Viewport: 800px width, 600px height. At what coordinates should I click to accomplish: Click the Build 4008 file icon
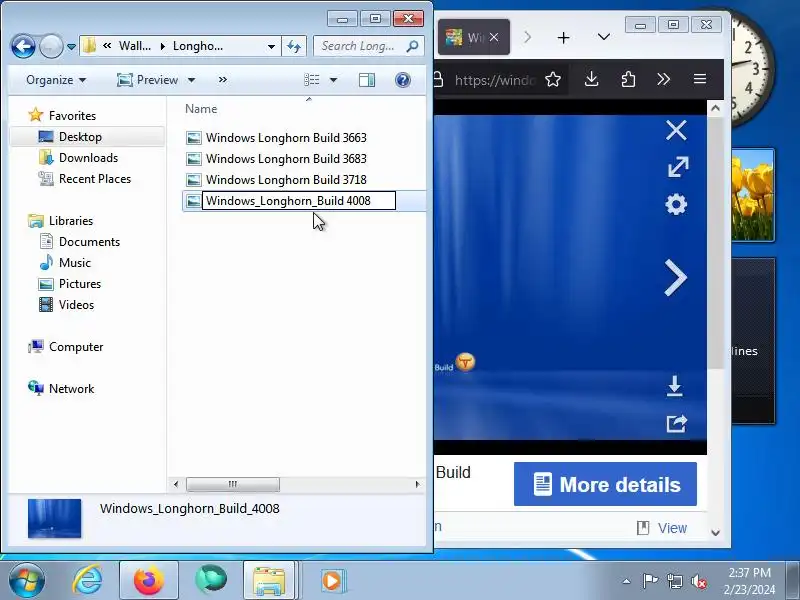(x=193, y=201)
